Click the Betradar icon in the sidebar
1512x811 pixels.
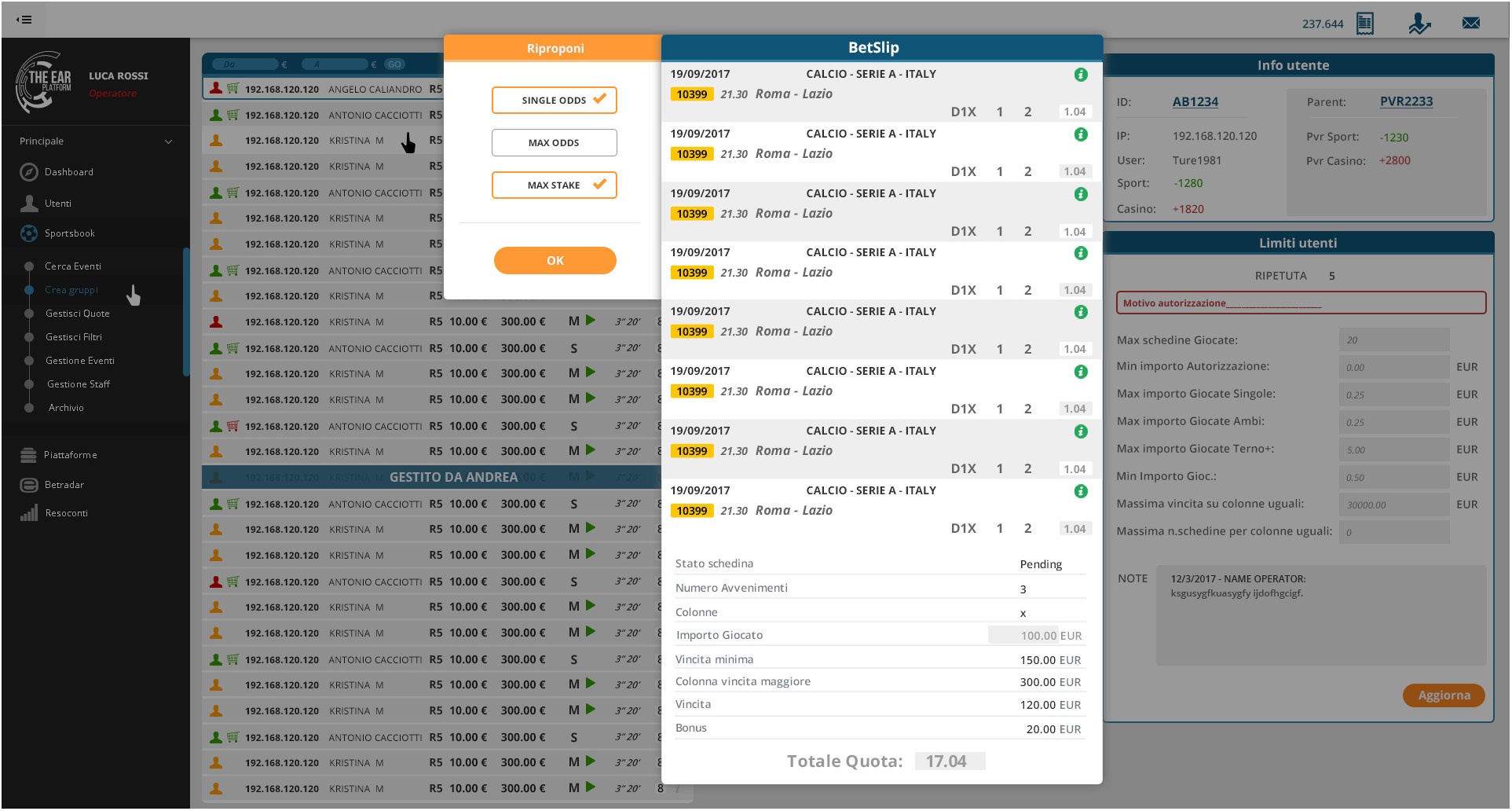click(29, 485)
